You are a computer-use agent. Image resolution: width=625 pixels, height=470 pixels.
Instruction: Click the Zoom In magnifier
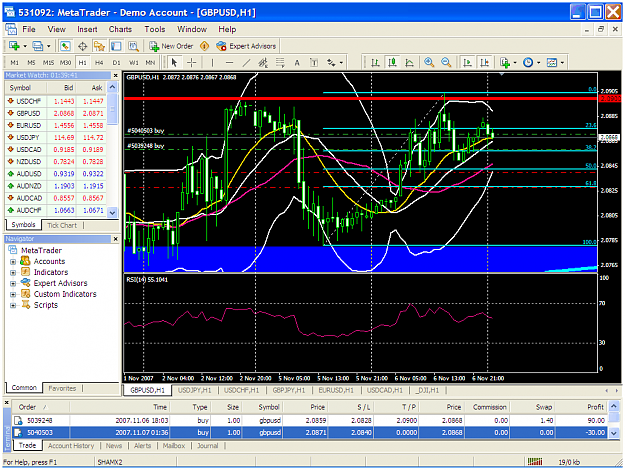click(429, 63)
